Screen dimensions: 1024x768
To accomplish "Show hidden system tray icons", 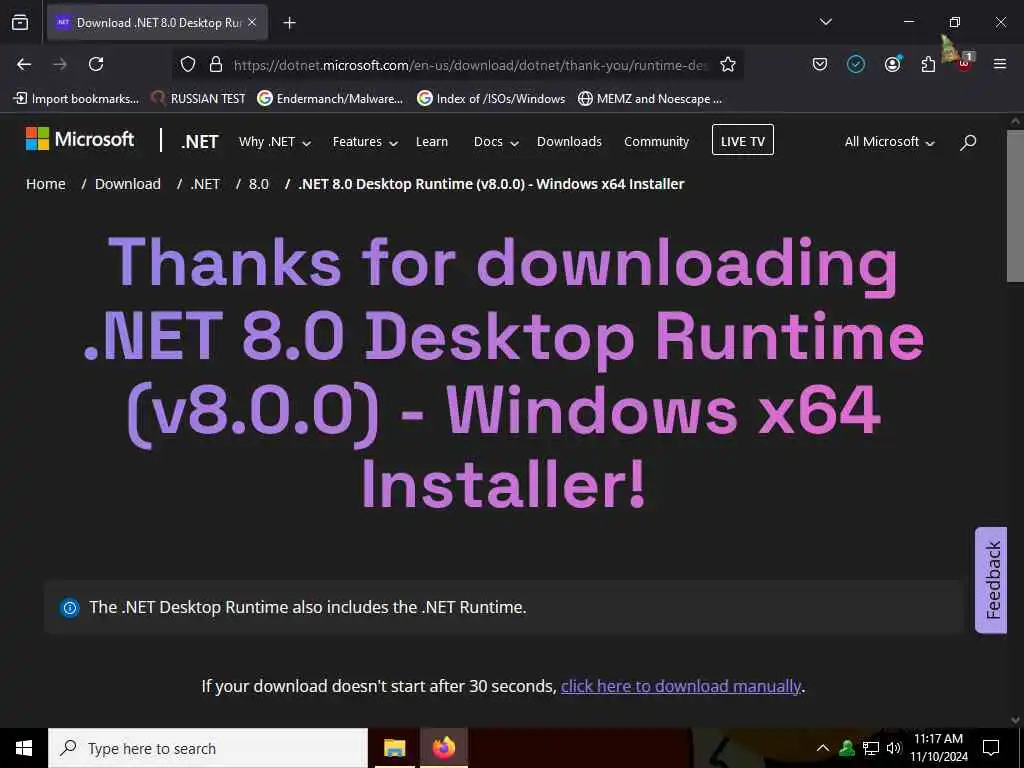I will click(x=823, y=748).
